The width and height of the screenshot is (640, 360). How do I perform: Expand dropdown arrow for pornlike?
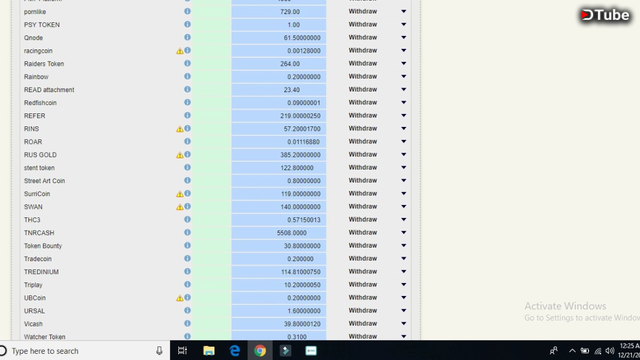coord(404,11)
